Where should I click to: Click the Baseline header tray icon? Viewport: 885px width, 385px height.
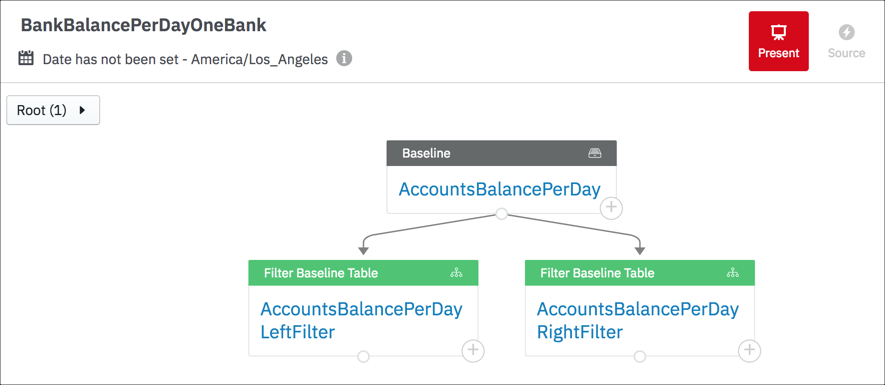[x=595, y=153]
